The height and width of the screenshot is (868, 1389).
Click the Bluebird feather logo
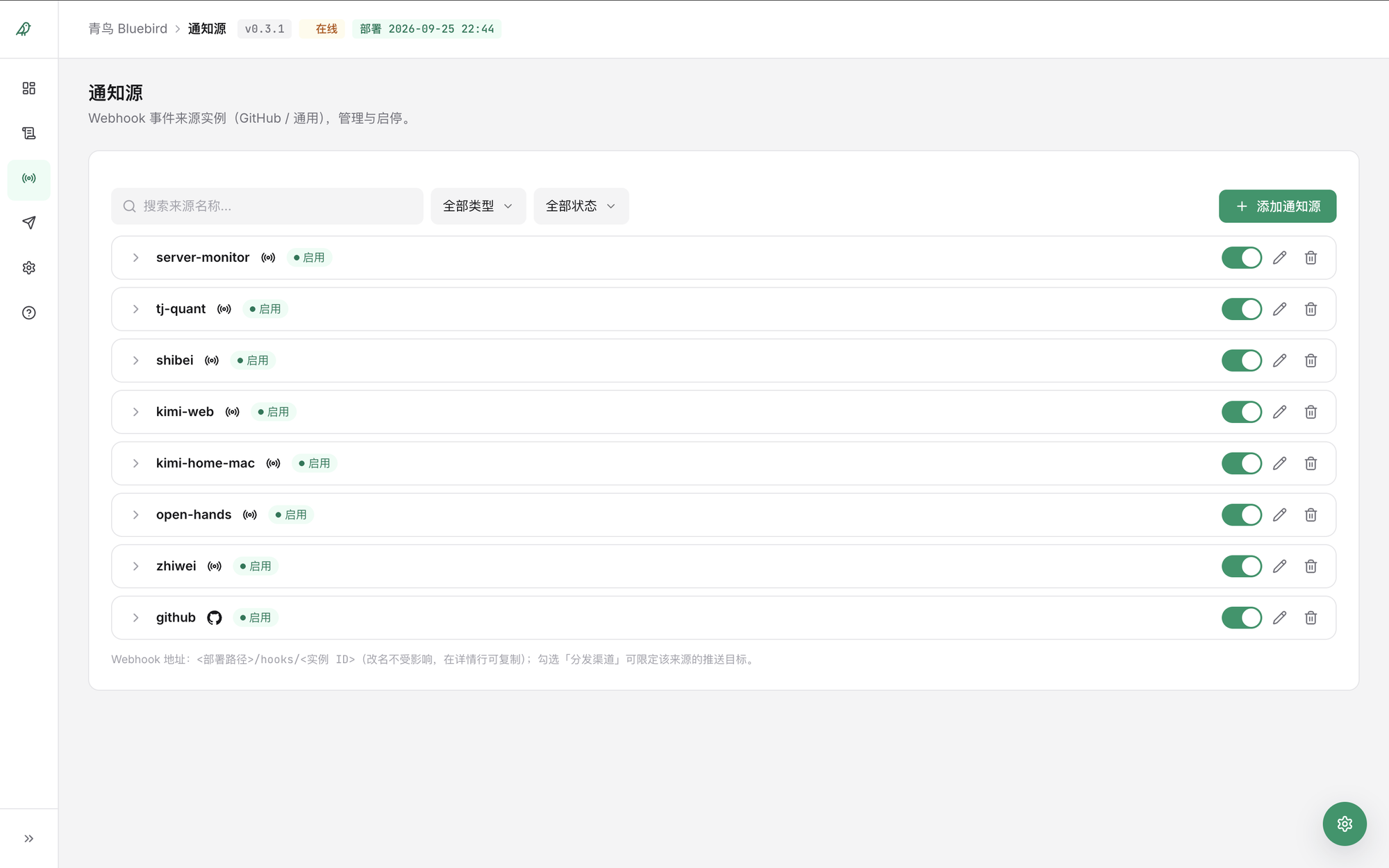point(24,28)
